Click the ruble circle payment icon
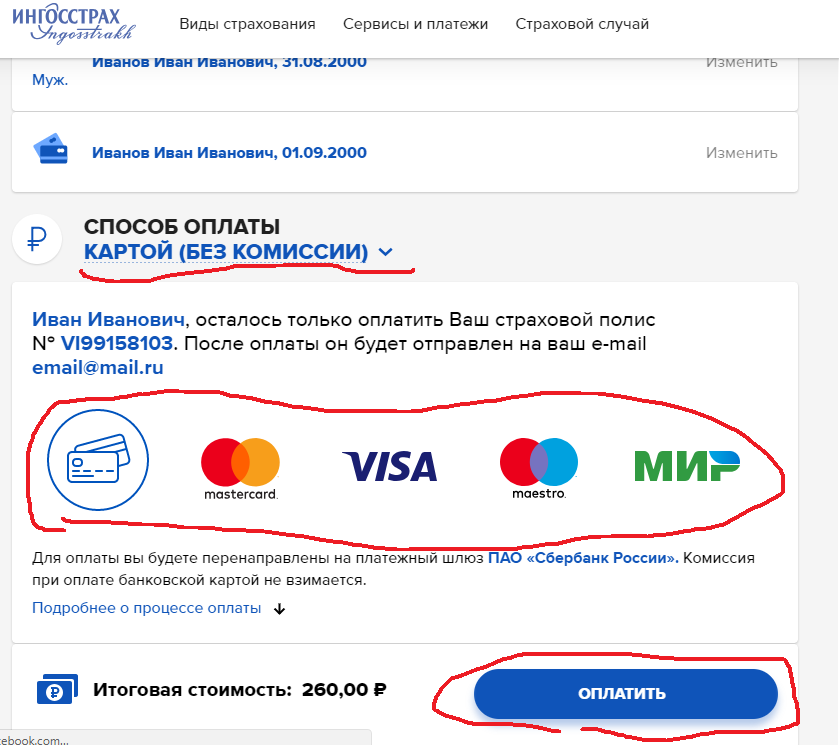839x745 pixels. 37,239
